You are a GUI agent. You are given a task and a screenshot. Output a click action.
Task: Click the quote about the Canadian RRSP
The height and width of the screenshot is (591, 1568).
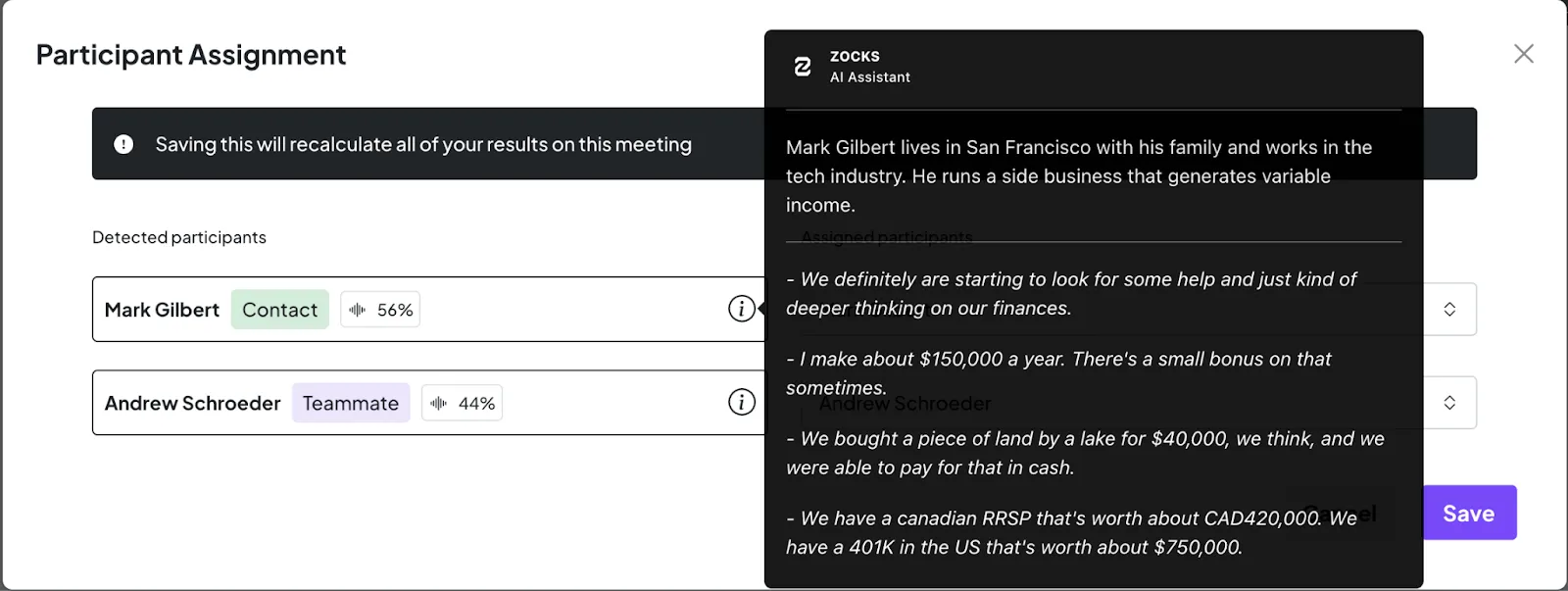[x=1071, y=532]
